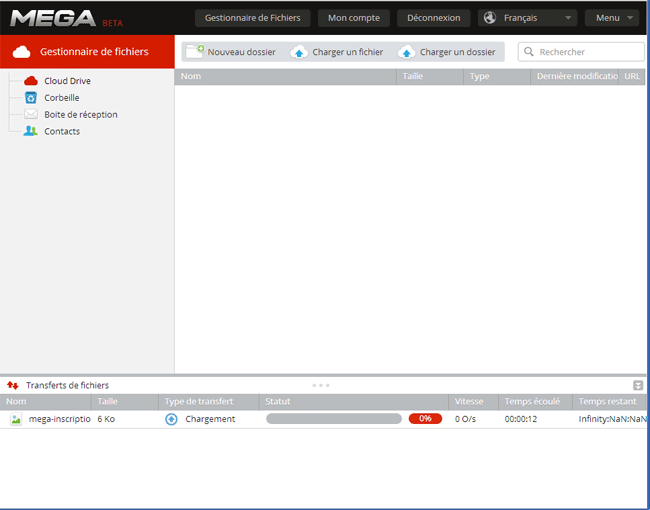Click the Chargement transfer type text
Screen dimensions: 650x510
point(210,419)
